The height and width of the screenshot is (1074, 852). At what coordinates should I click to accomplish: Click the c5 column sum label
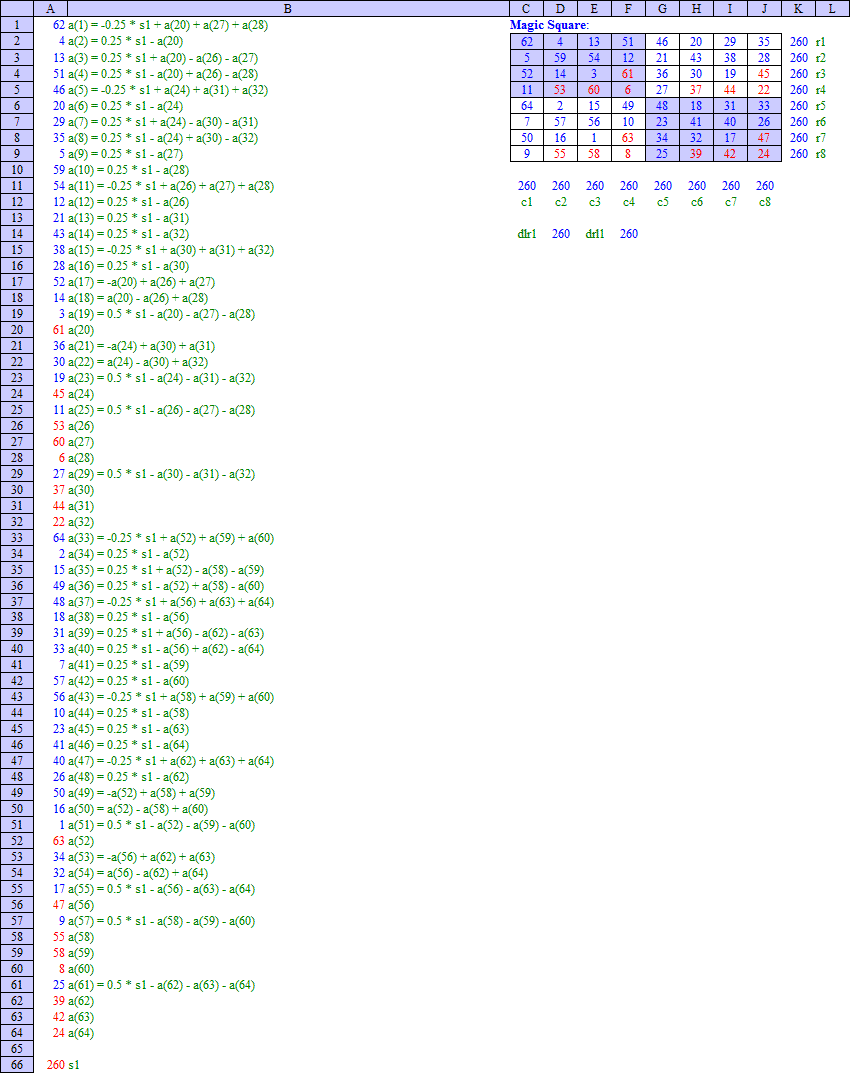662,201
